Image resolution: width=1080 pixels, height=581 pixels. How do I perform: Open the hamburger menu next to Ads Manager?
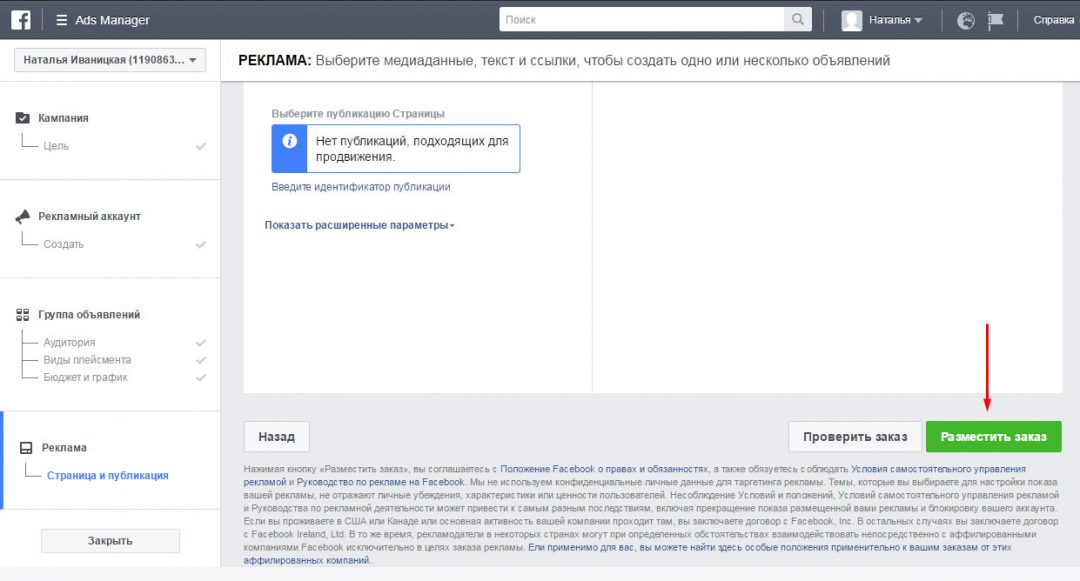tap(61, 20)
